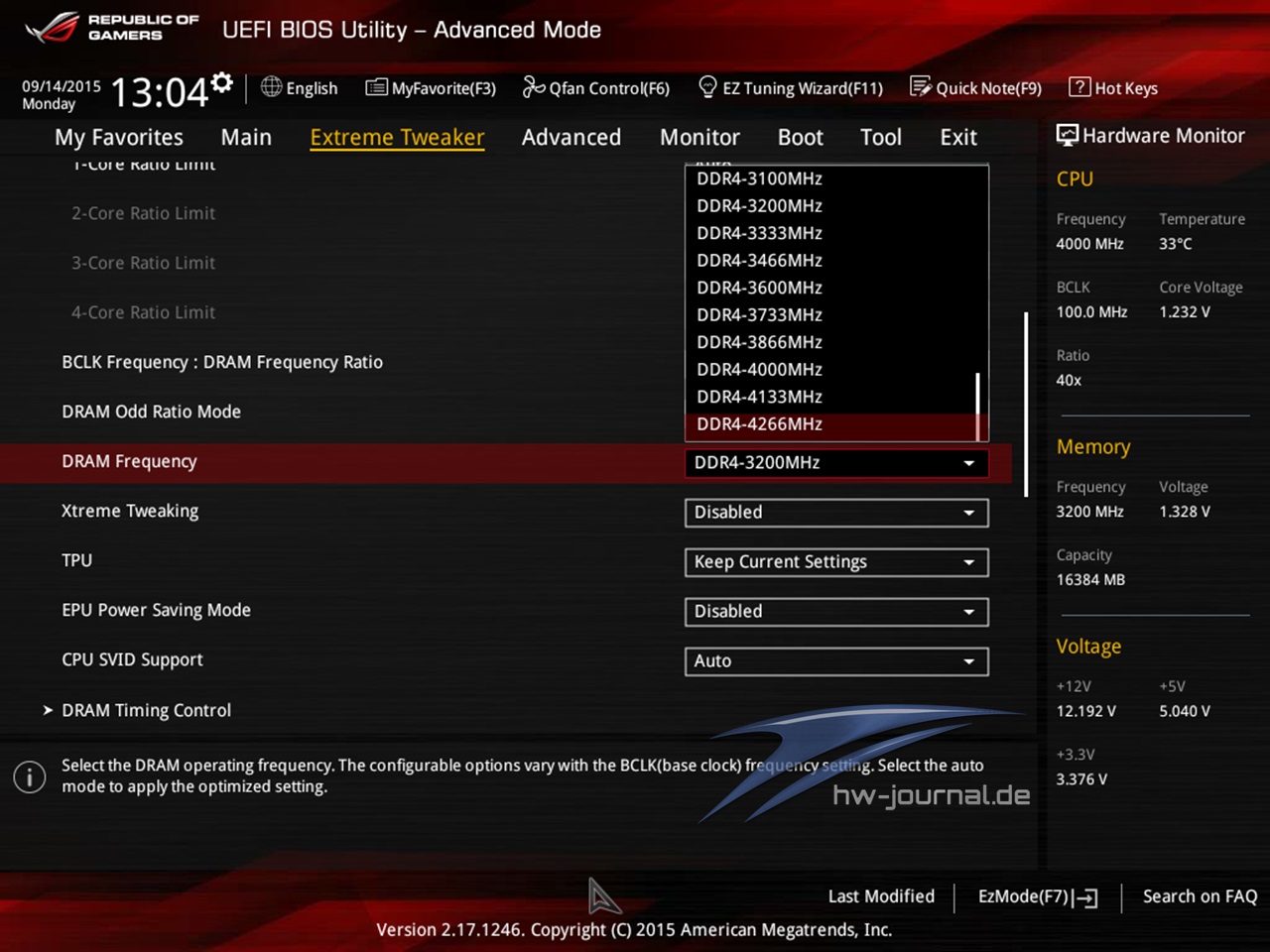The width and height of the screenshot is (1270, 952).
Task: Select the EPU Power Saving Mode label
Action: pyautogui.click(x=156, y=610)
